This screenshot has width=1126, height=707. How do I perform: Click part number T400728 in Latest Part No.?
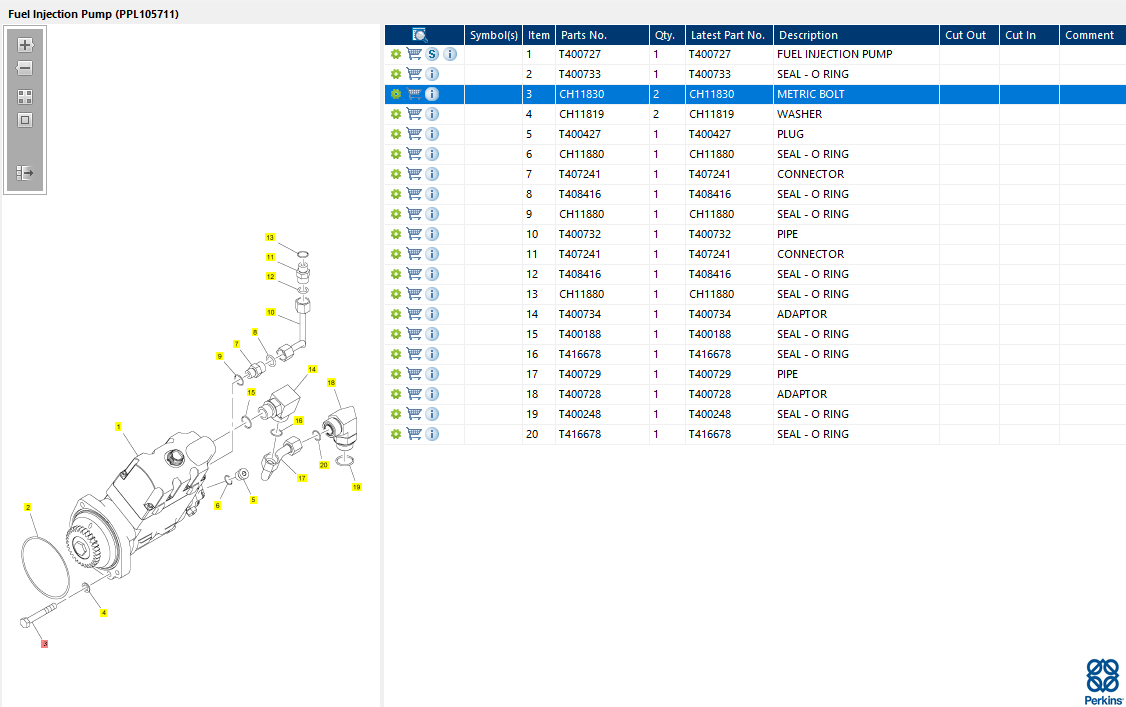709,394
